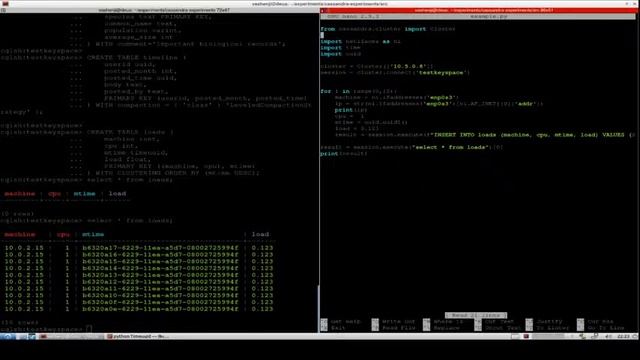Click the mtime value b6320a14-6229-11ea-a5d7-08002725994f

[160, 268]
